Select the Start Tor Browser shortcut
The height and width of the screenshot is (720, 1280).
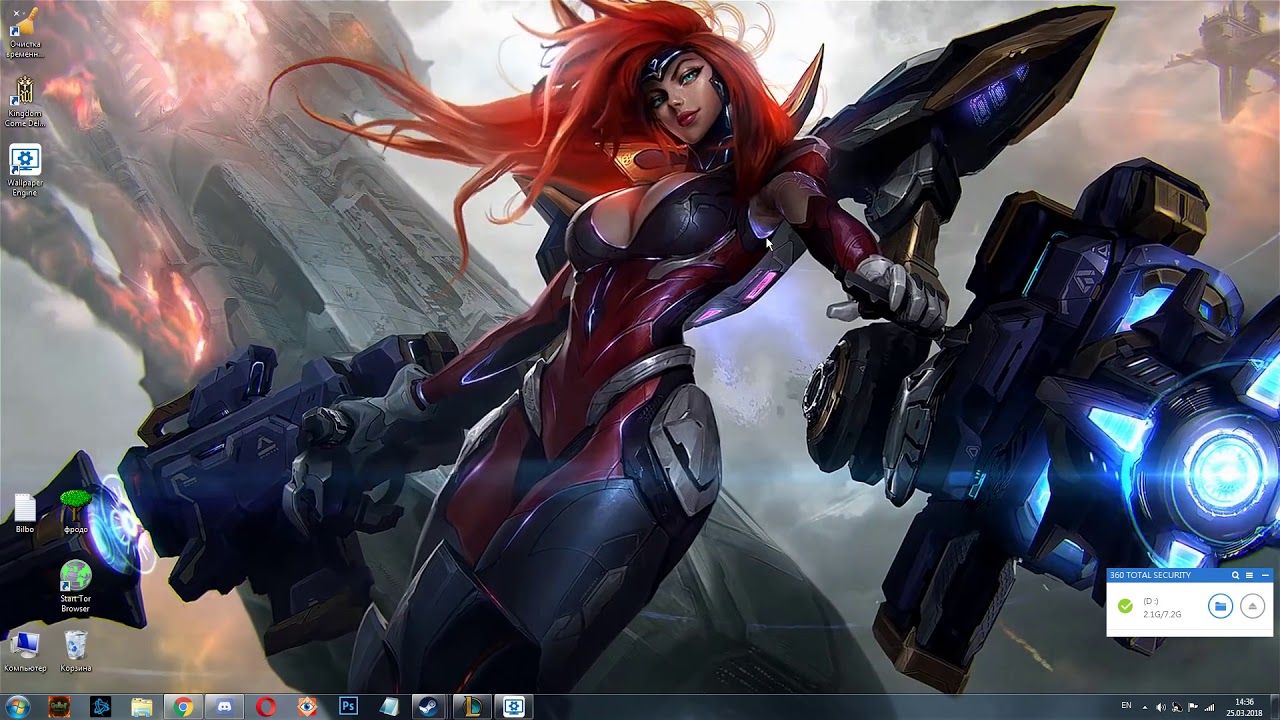(x=75, y=587)
